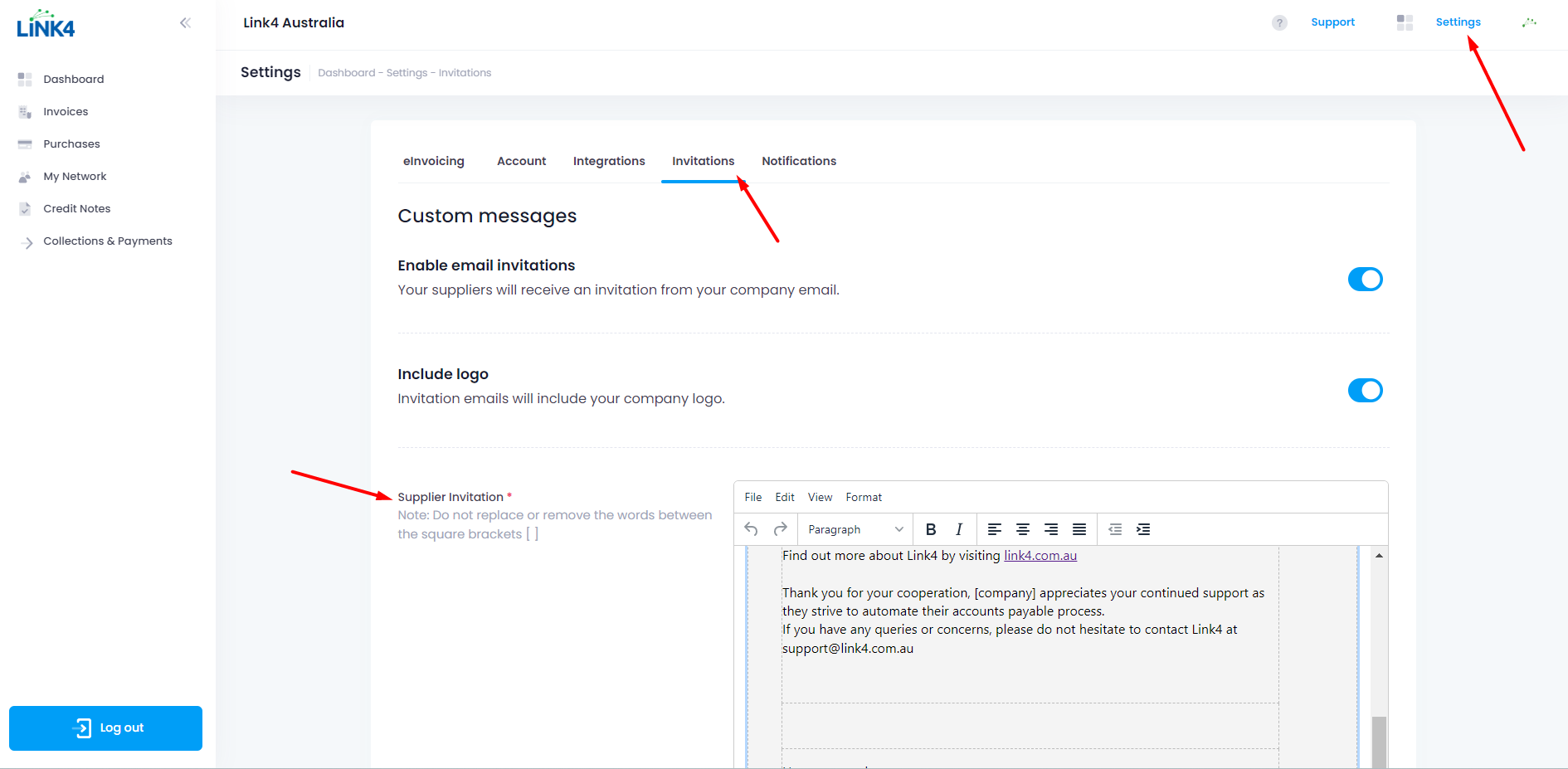
Task: Open the editor Format menu
Action: (x=864, y=497)
